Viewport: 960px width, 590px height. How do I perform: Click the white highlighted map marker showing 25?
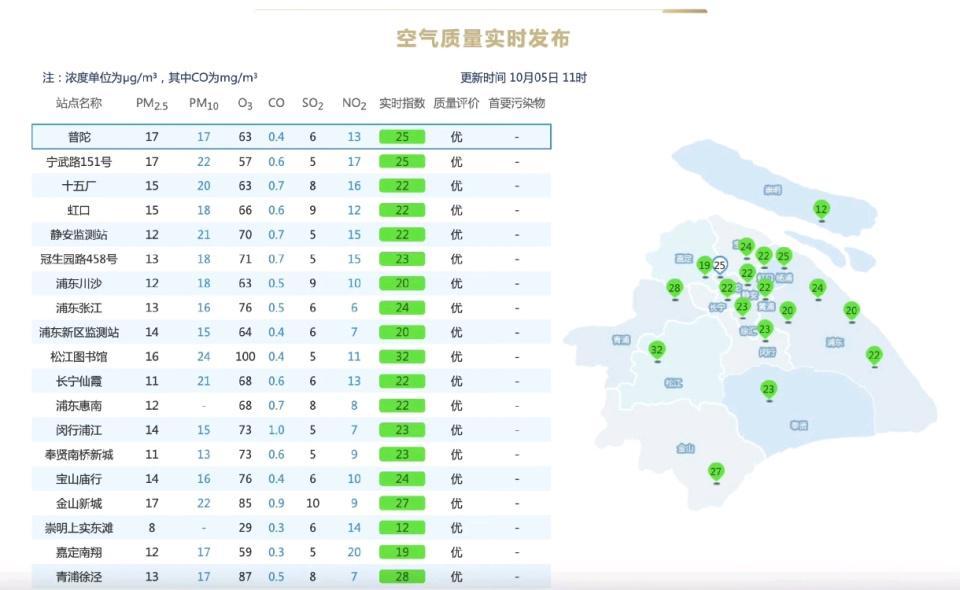(720, 265)
